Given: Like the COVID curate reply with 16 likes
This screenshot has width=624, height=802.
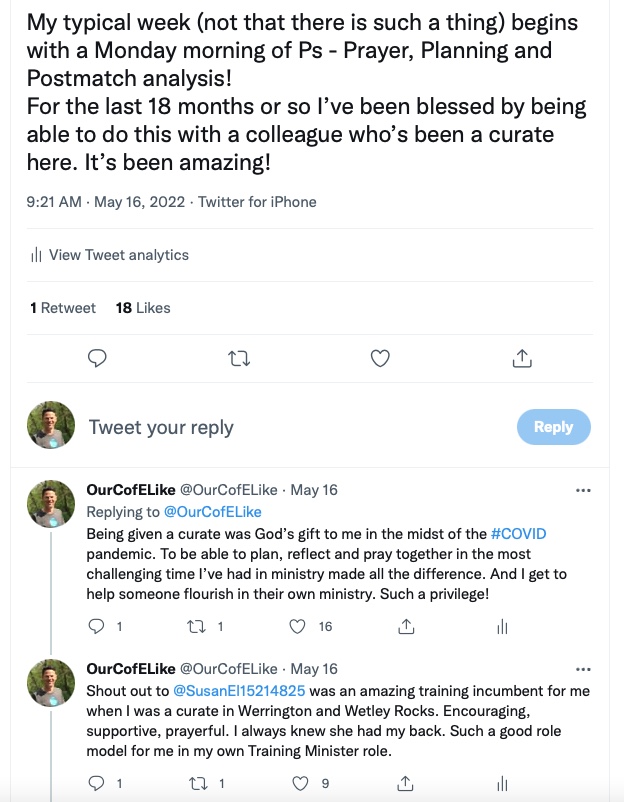Looking at the screenshot, I should click(x=297, y=627).
